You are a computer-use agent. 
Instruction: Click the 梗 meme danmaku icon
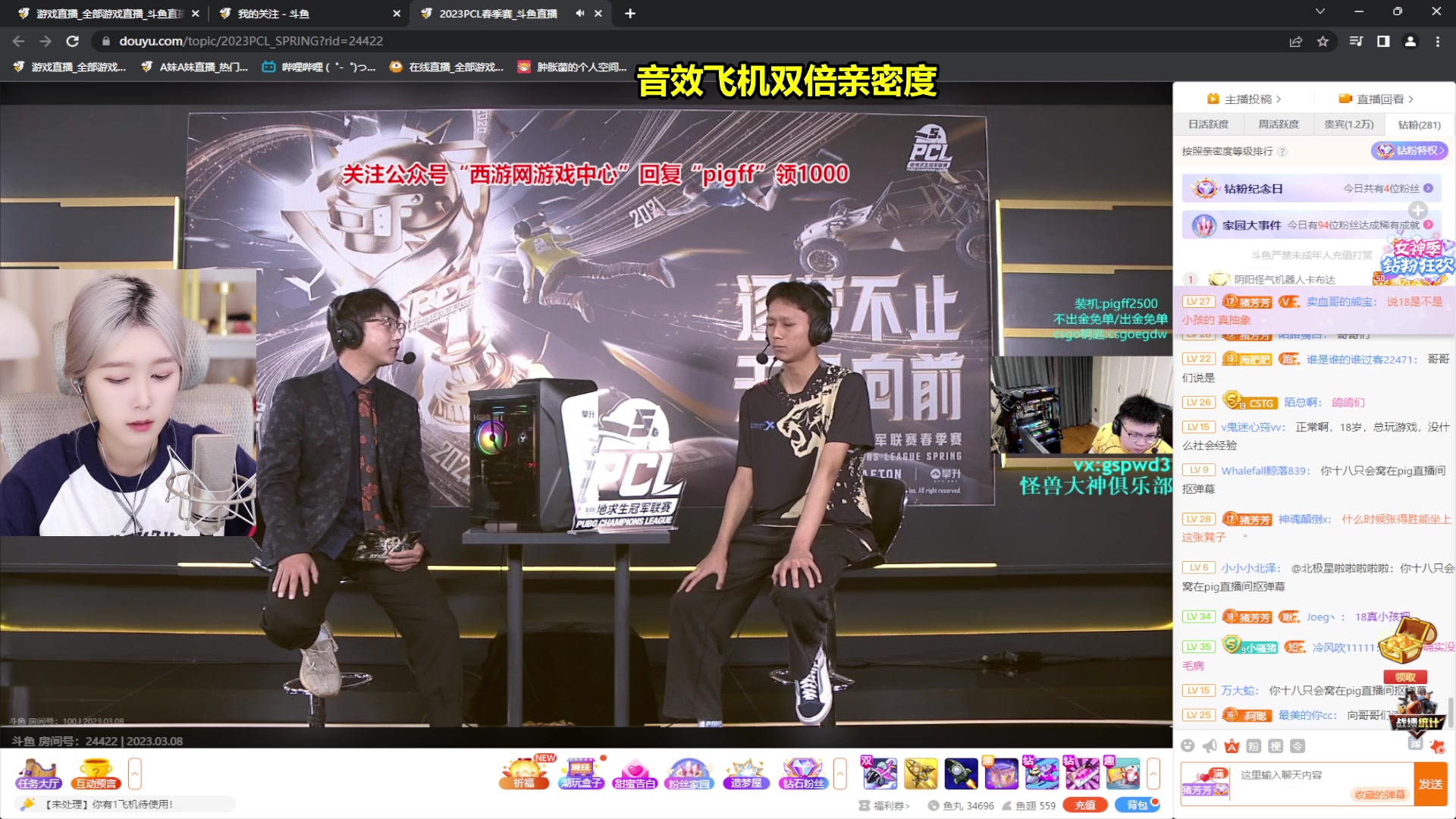click(x=1276, y=746)
